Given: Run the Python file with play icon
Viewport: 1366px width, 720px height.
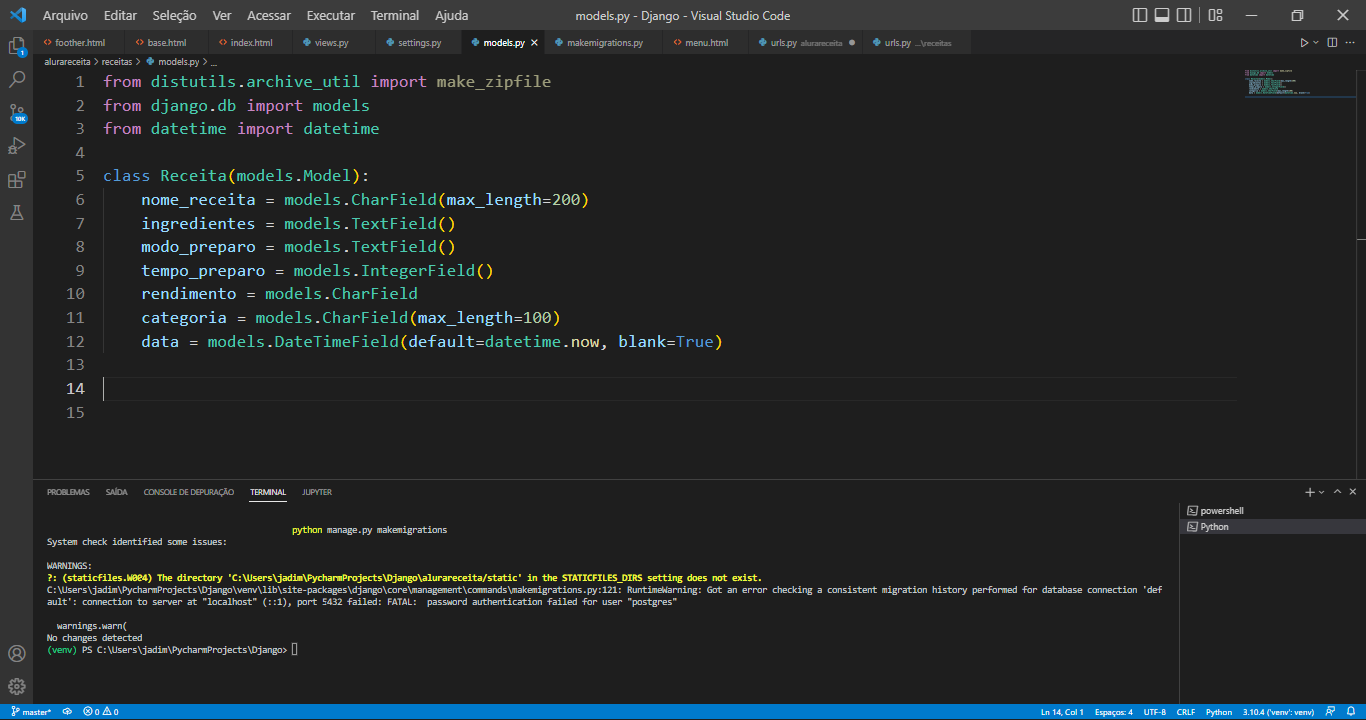Looking at the screenshot, I should 1304,43.
